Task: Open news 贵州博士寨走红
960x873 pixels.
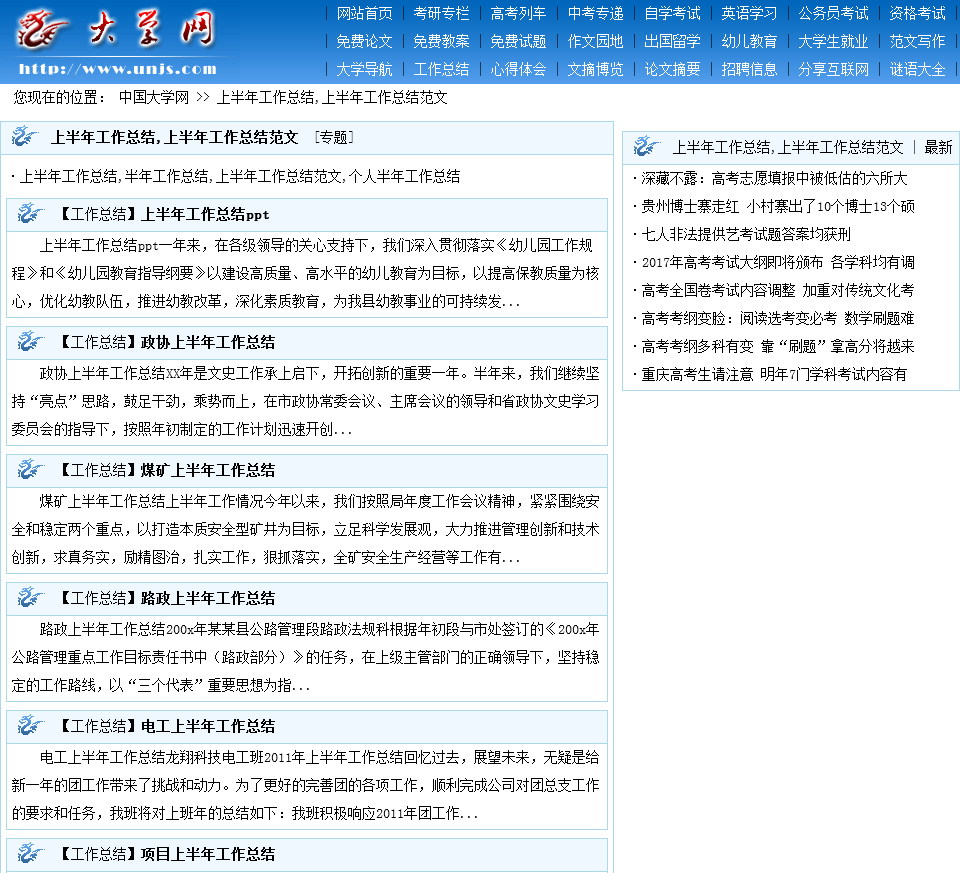Action: (x=778, y=206)
